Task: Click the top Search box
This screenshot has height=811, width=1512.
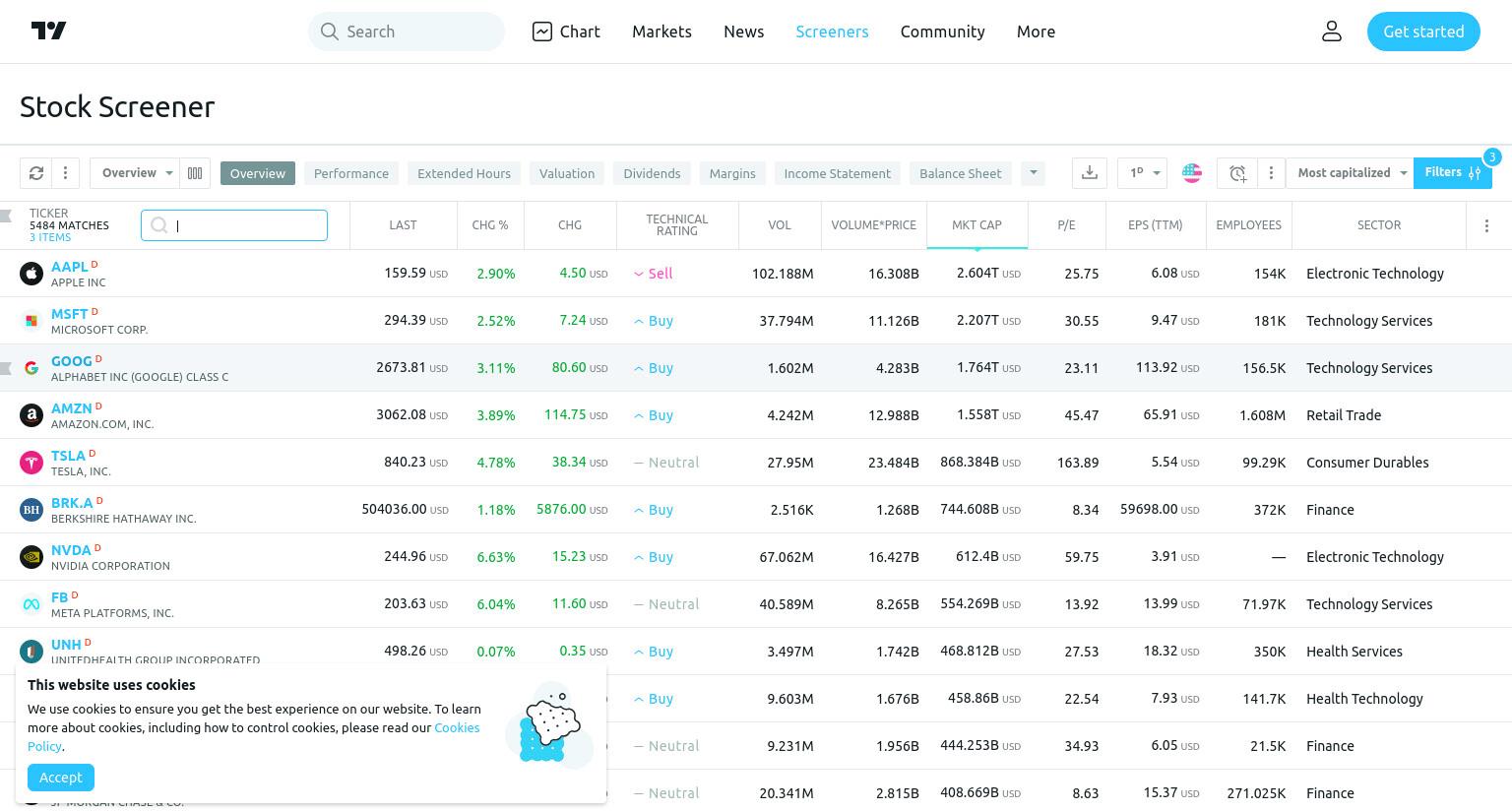Action: coord(407,31)
